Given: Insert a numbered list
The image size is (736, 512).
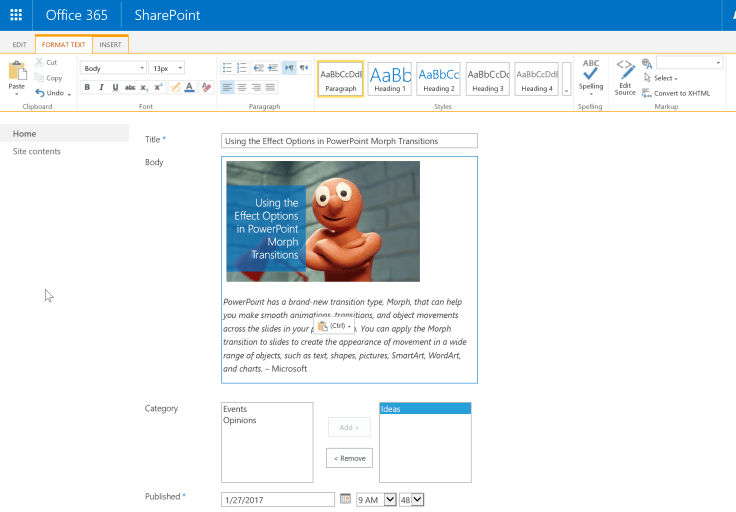Looking at the screenshot, I should click(242, 68).
